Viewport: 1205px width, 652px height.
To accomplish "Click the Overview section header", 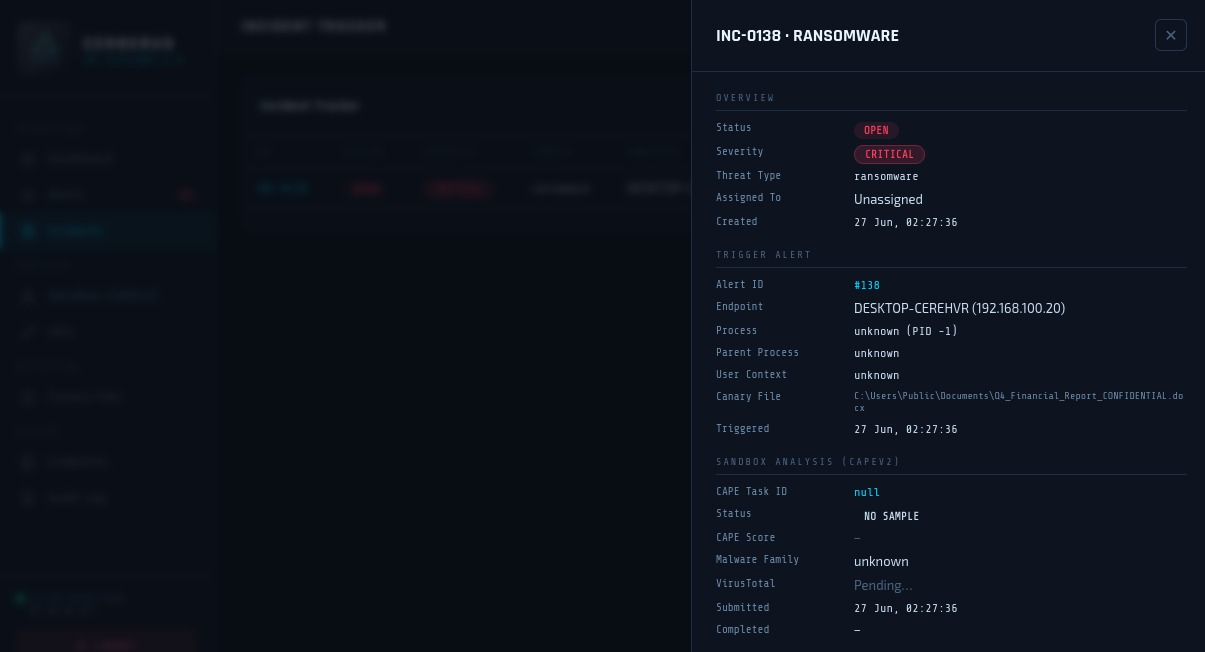I will [745, 98].
